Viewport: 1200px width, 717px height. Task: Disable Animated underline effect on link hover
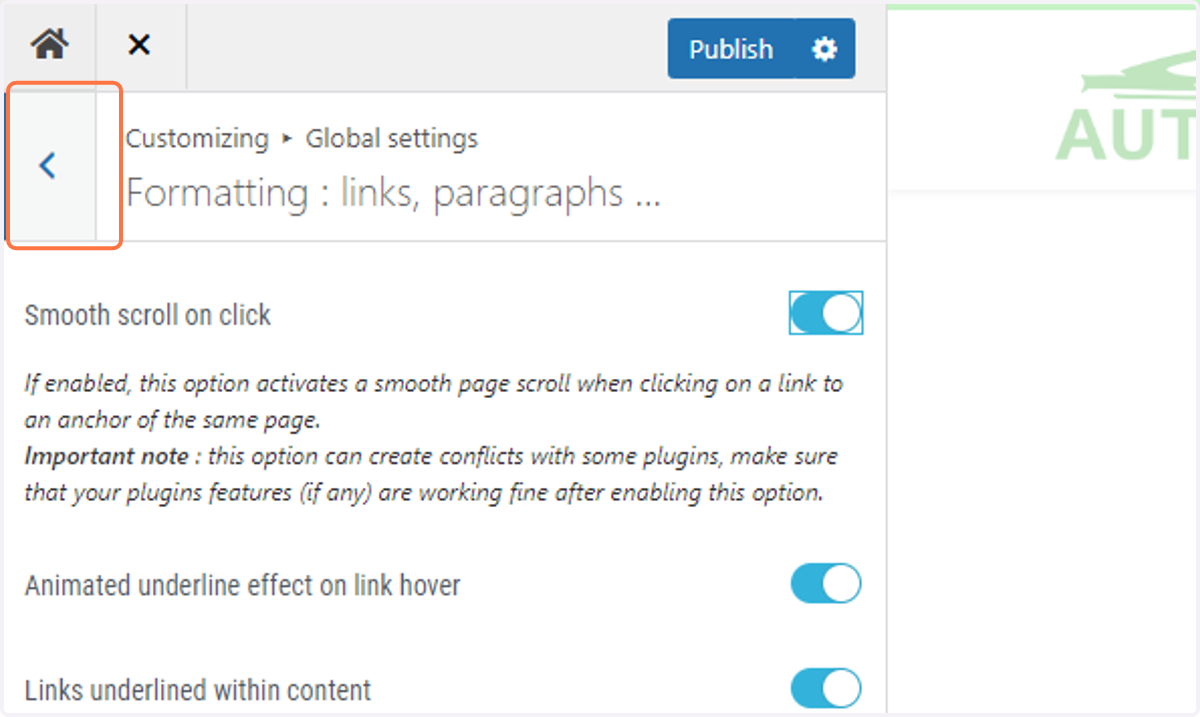point(826,584)
